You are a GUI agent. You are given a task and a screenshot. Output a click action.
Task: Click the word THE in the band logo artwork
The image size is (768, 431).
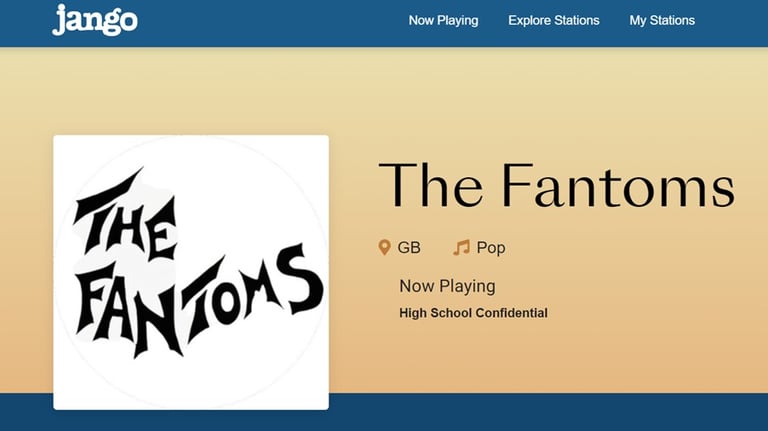125,216
